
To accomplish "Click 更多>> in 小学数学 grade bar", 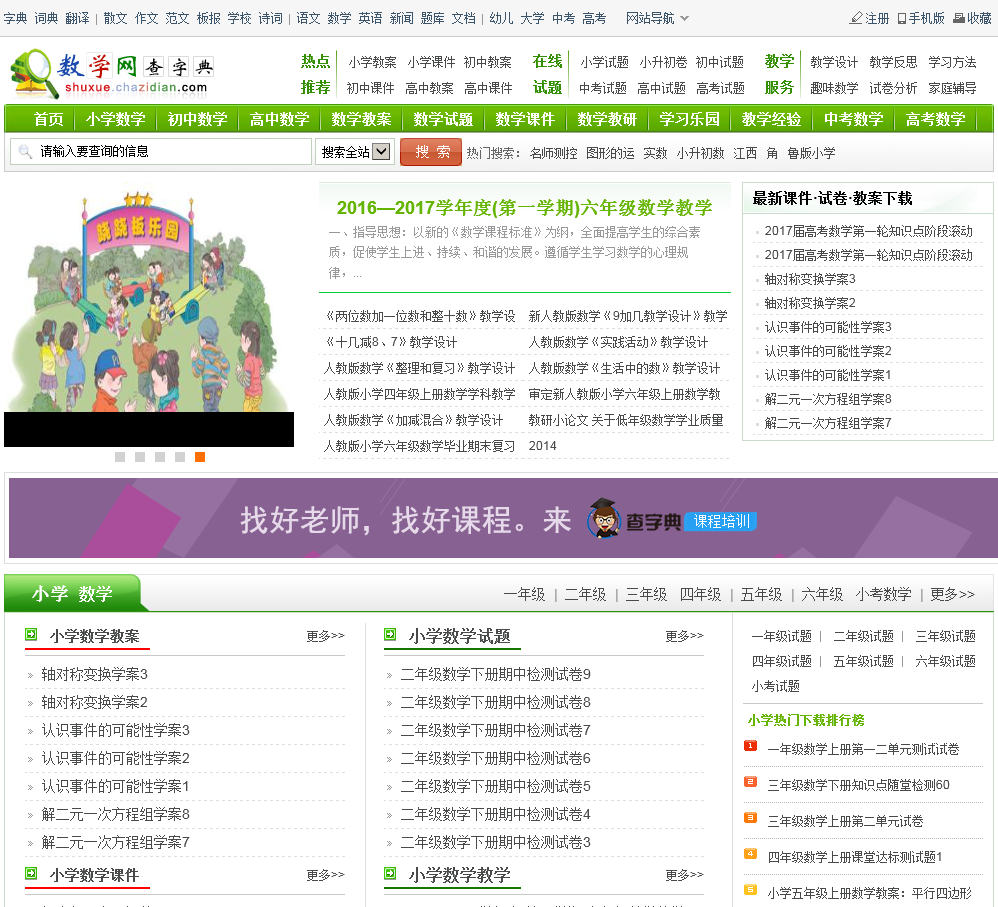I will tap(952, 594).
